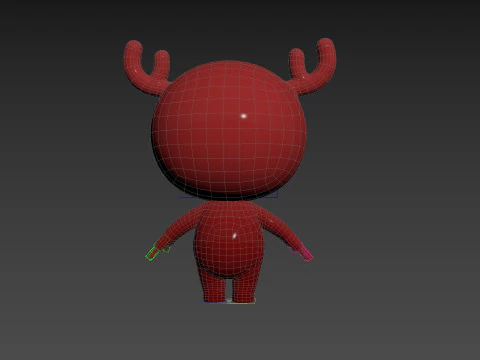480x360 pixels.
Task: Click the character's right arm mesh
Action: click(x=281, y=230)
